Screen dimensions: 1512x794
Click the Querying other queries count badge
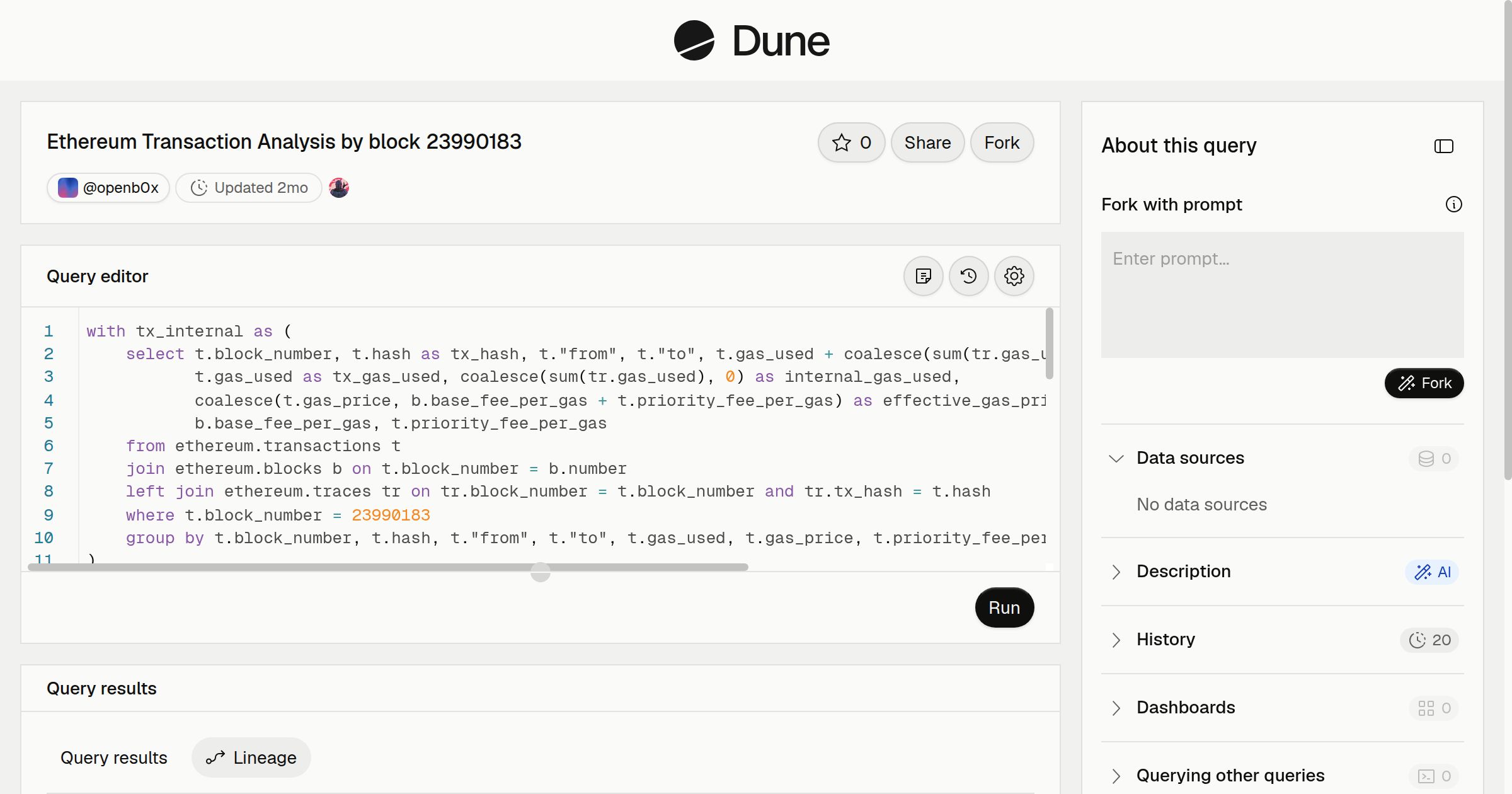tap(1434, 776)
